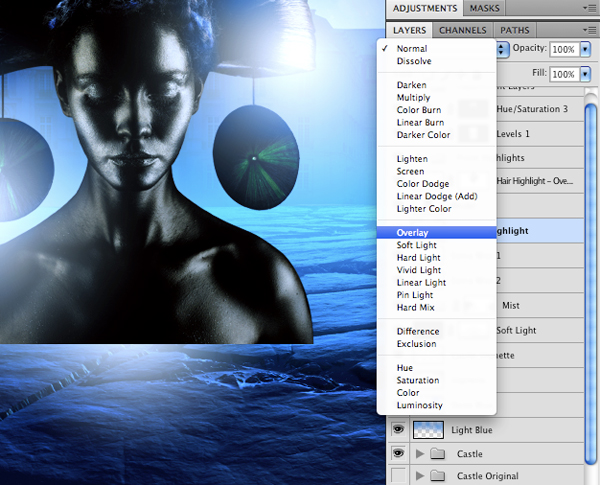Hide the Light Blue layer
600x485 pixels.
(x=398, y=429)
